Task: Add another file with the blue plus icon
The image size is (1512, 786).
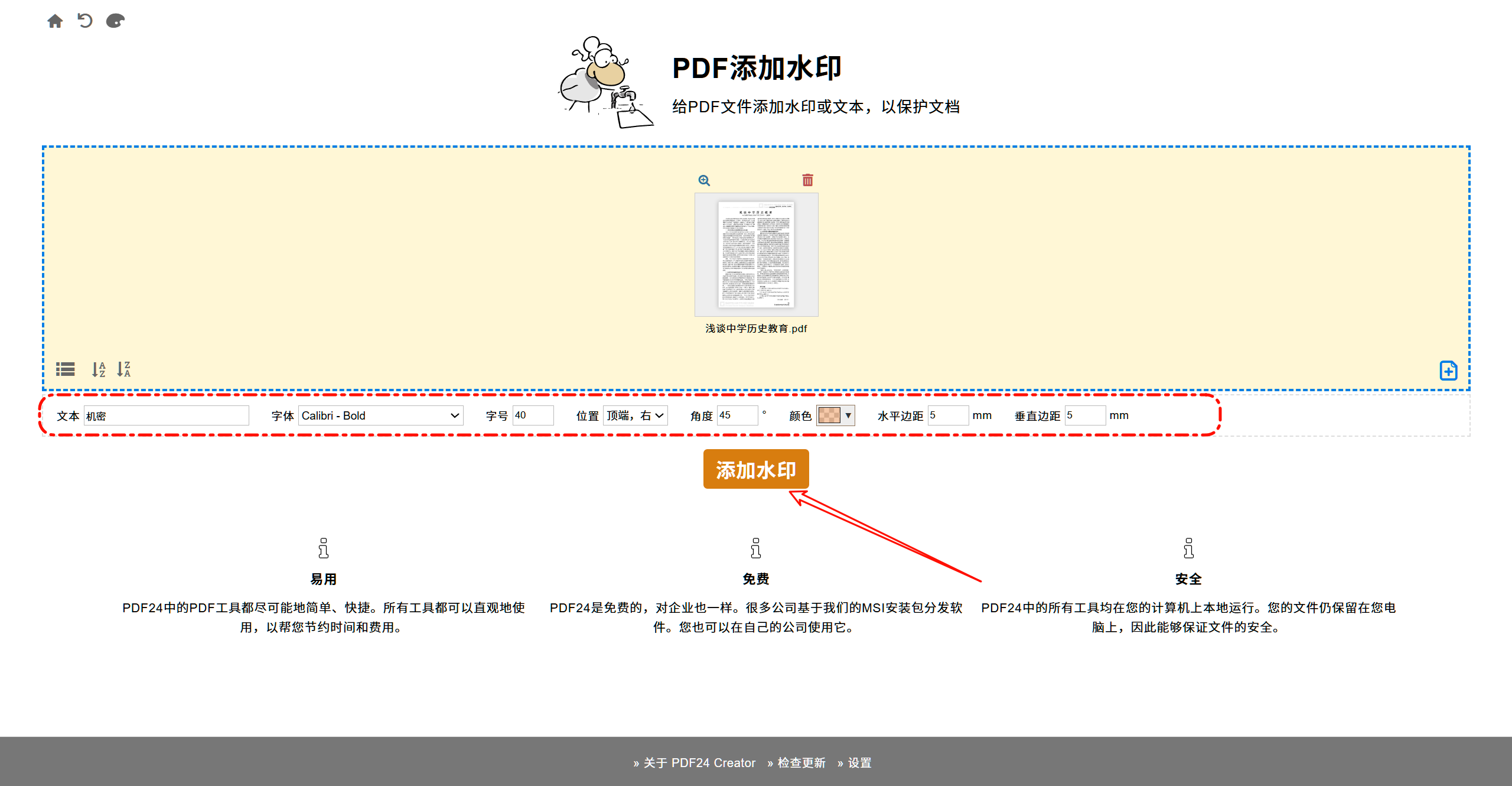Action: click(x=1448, y=371)
